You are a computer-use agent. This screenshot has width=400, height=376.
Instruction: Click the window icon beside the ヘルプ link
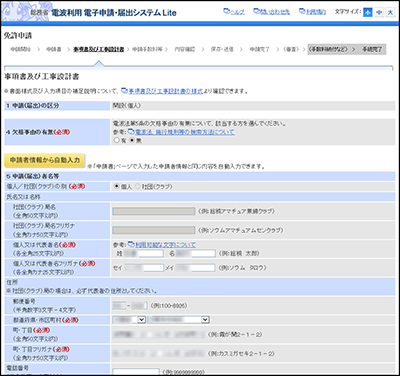click(226, 11)
